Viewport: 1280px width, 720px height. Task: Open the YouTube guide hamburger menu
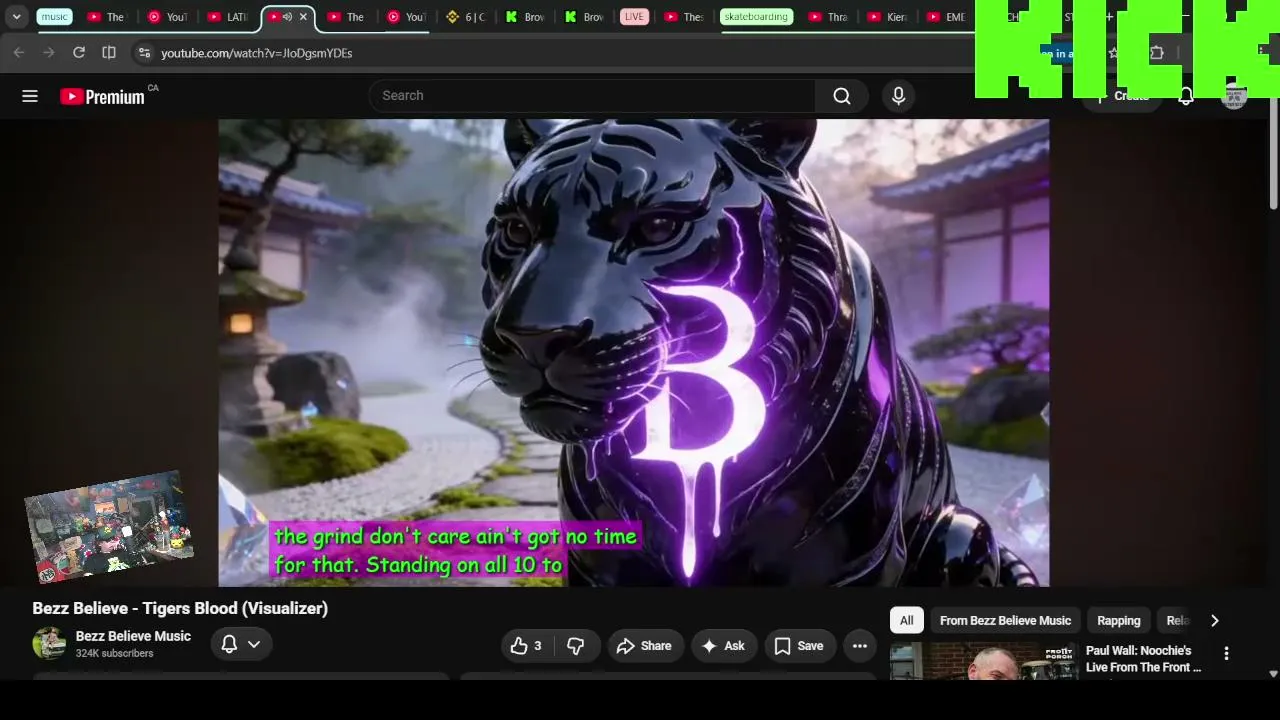[x=30, y=96]
